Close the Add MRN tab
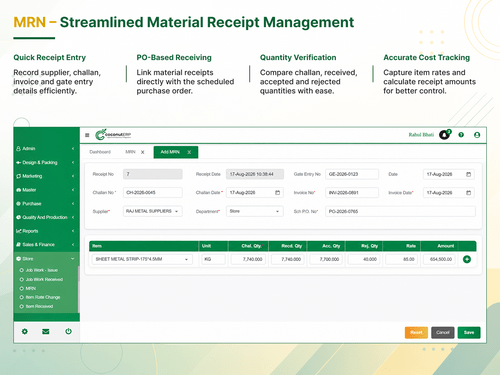Image resolution: width=500 pixels, height=375 pixels. click(x=189, y=152)
